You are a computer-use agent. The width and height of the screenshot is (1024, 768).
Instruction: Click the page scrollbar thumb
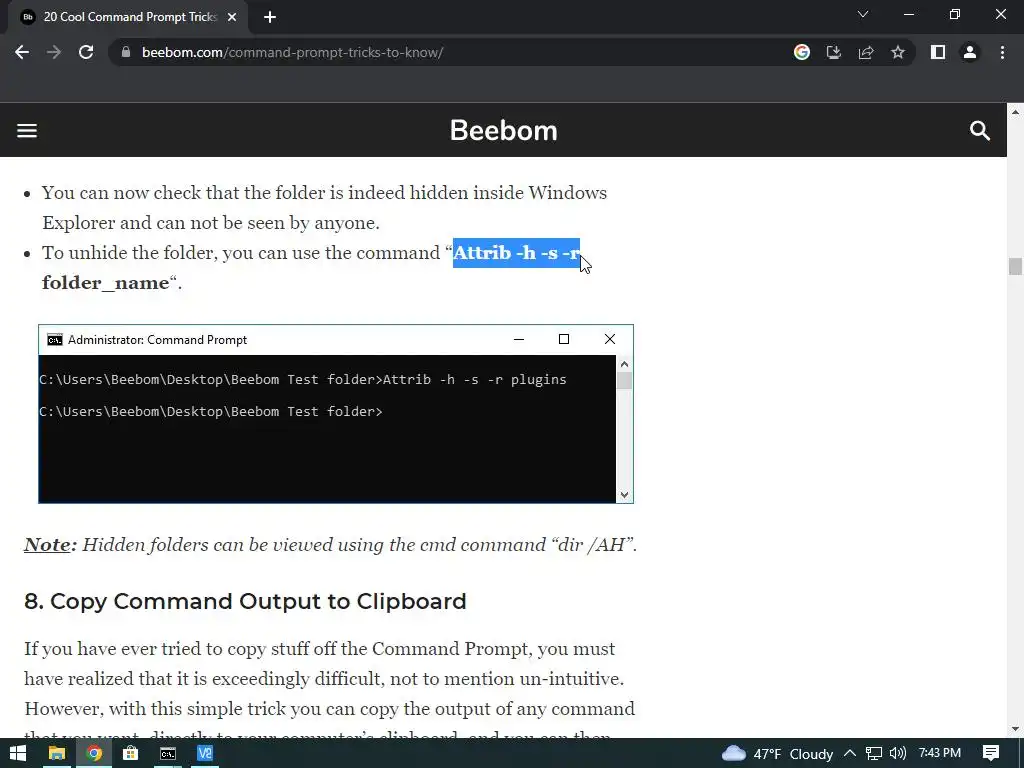pyautogui.click(x=1015, y=266)
